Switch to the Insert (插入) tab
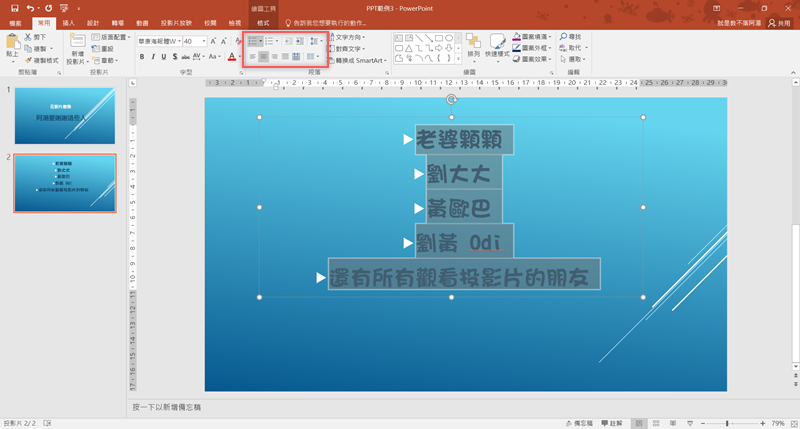 [68, 21]
